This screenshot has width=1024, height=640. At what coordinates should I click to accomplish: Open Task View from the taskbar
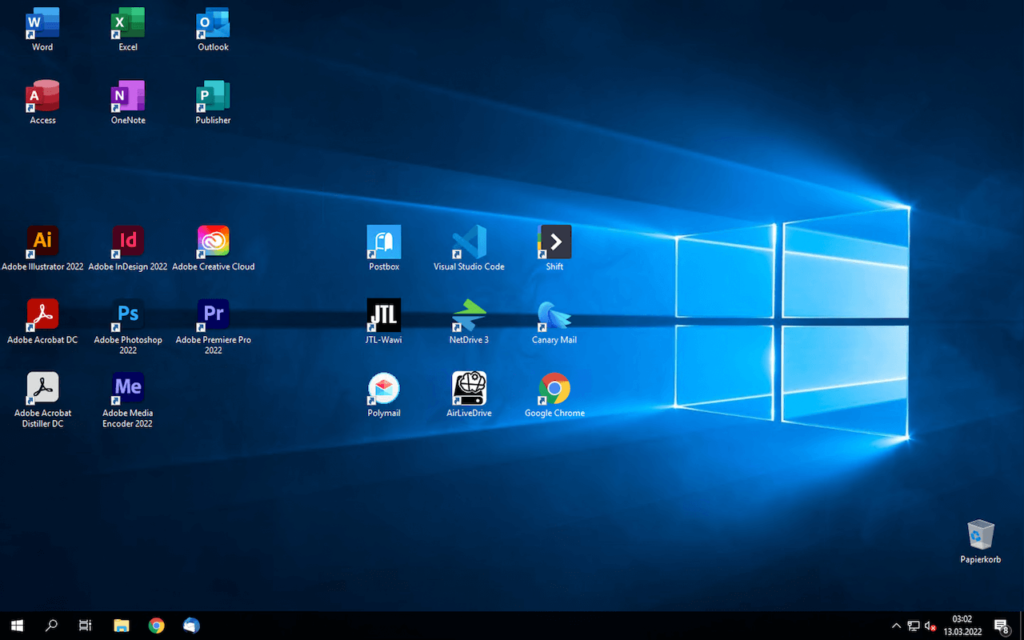pos(85,626)
